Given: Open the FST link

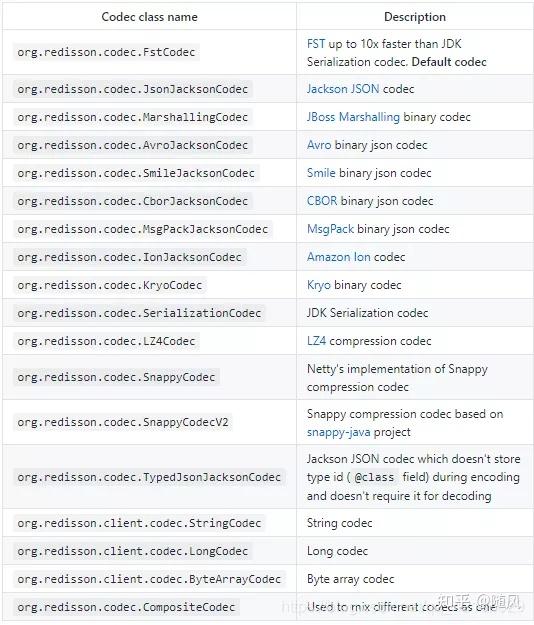Looking at the screenshot, I should 316,44.
